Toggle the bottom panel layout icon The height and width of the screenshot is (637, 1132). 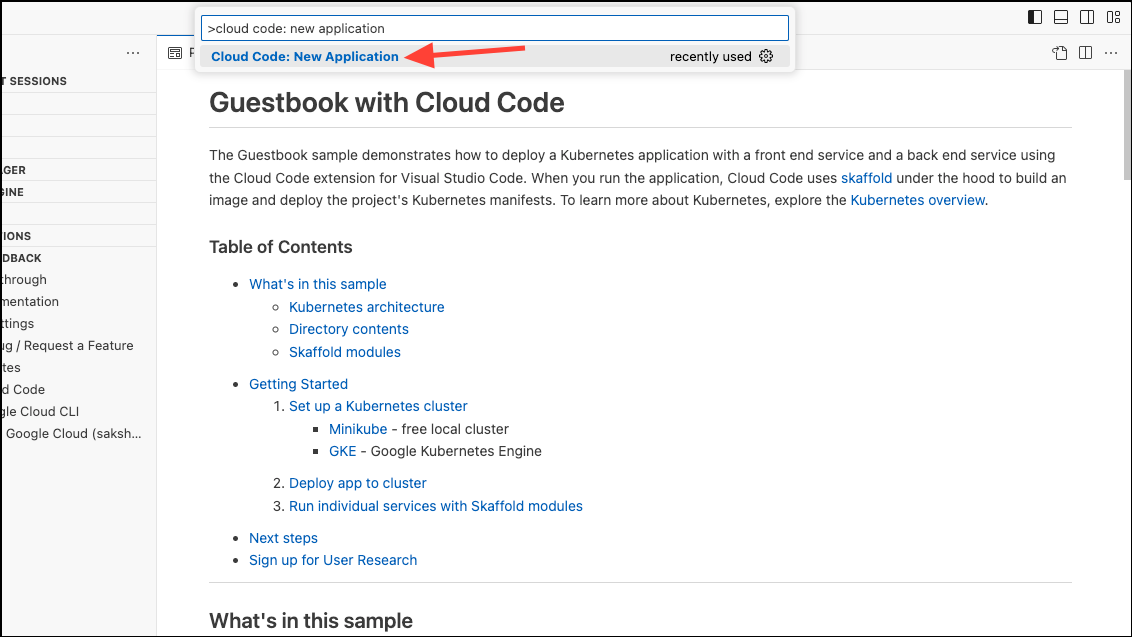[x=1061, y=17]
